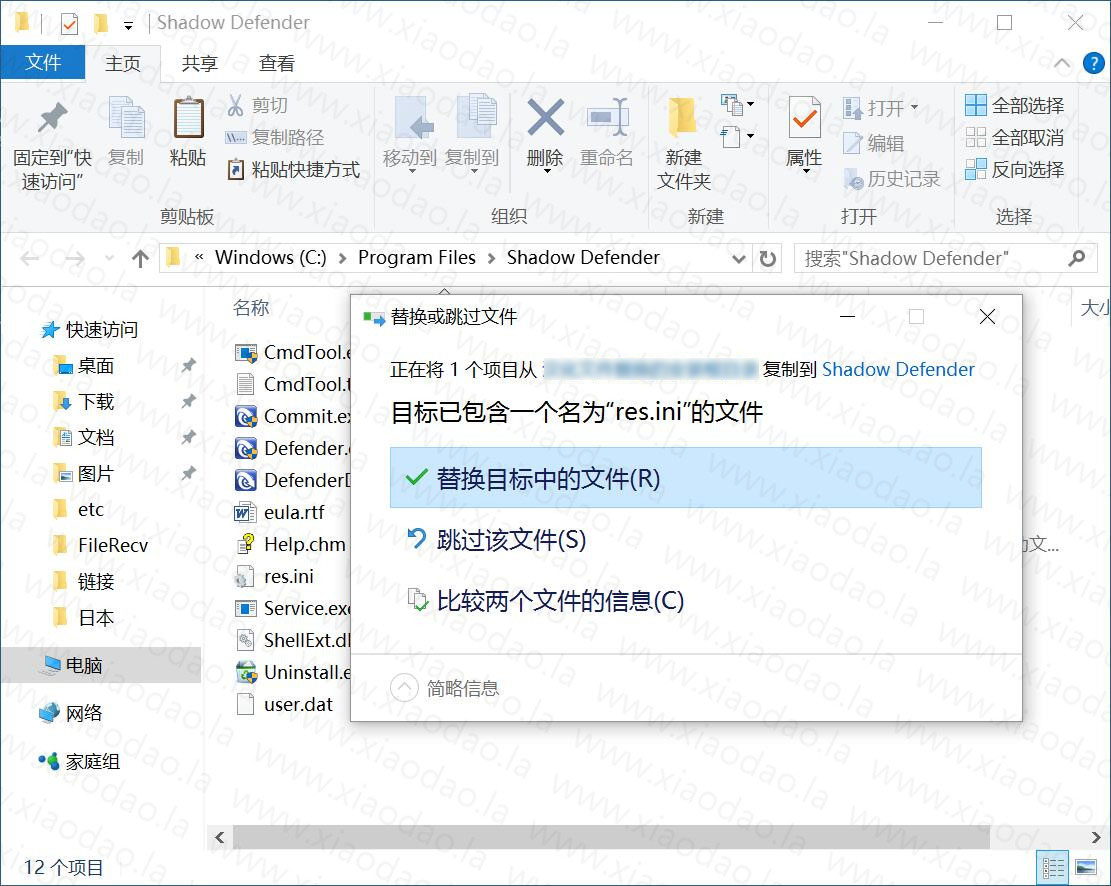Click the Delete red X icon
This screenshot has height=886, width=1111.
(546, 117)
